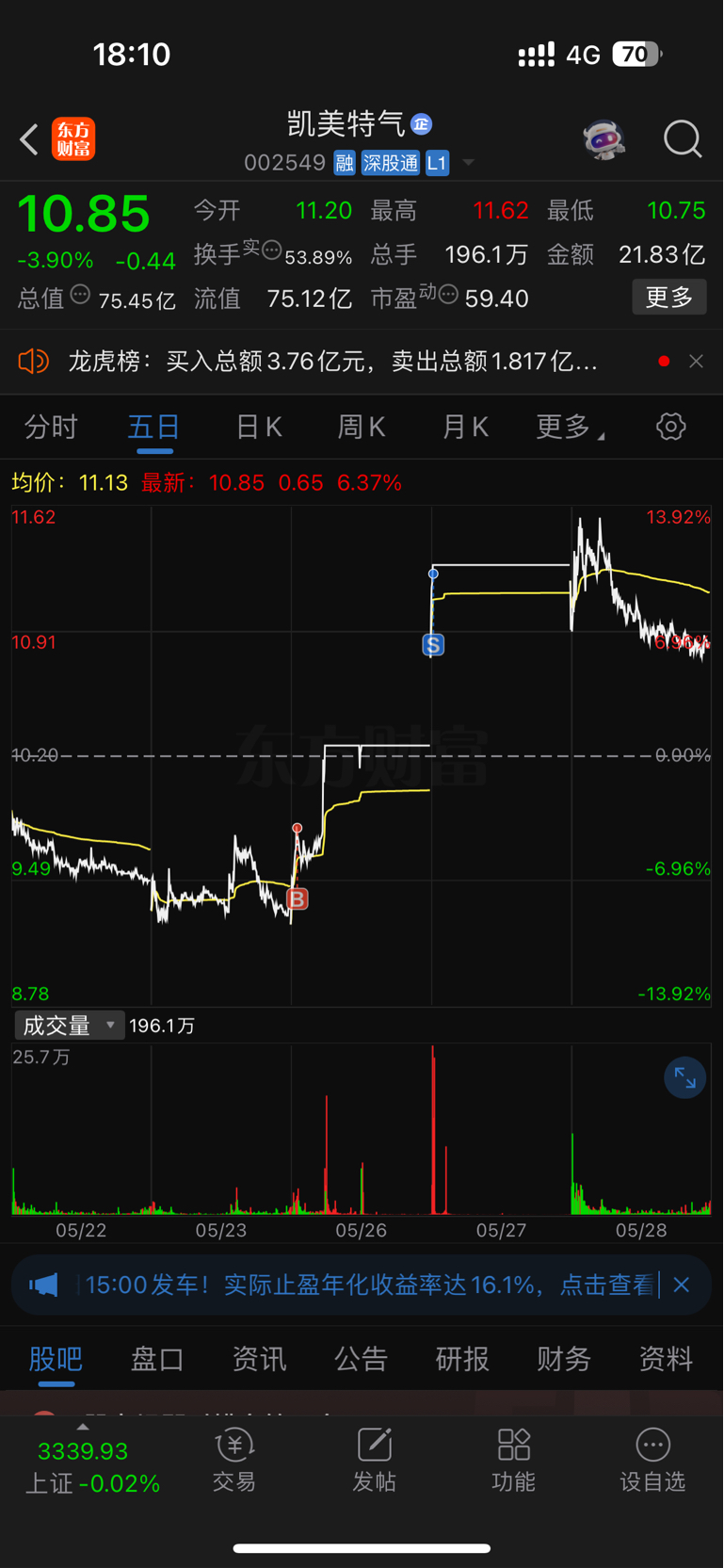Screen dimensions: 724x1568
Task: Open the robot assistant avatar
Action: click(603, 139)
